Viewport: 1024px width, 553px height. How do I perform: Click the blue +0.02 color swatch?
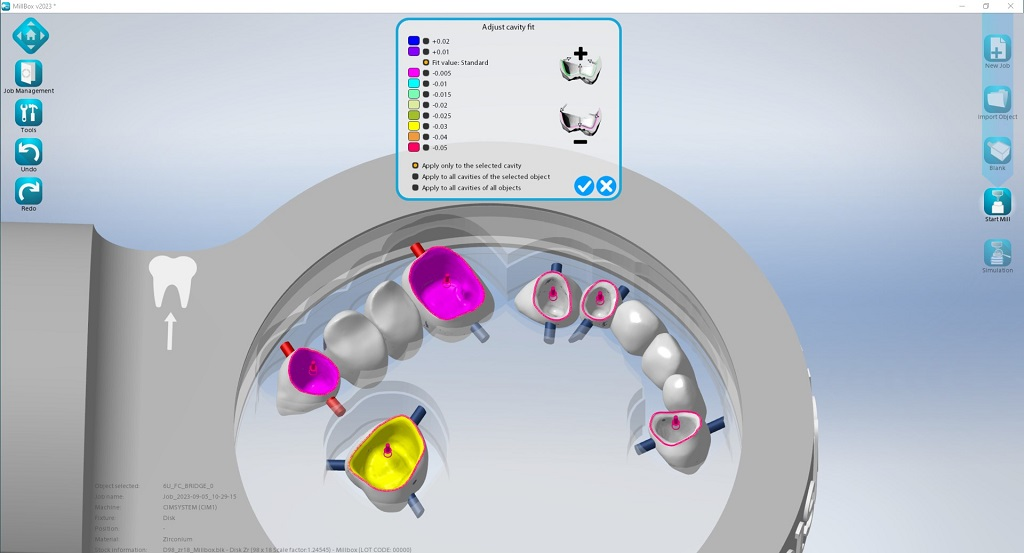[x=413, y=41]
